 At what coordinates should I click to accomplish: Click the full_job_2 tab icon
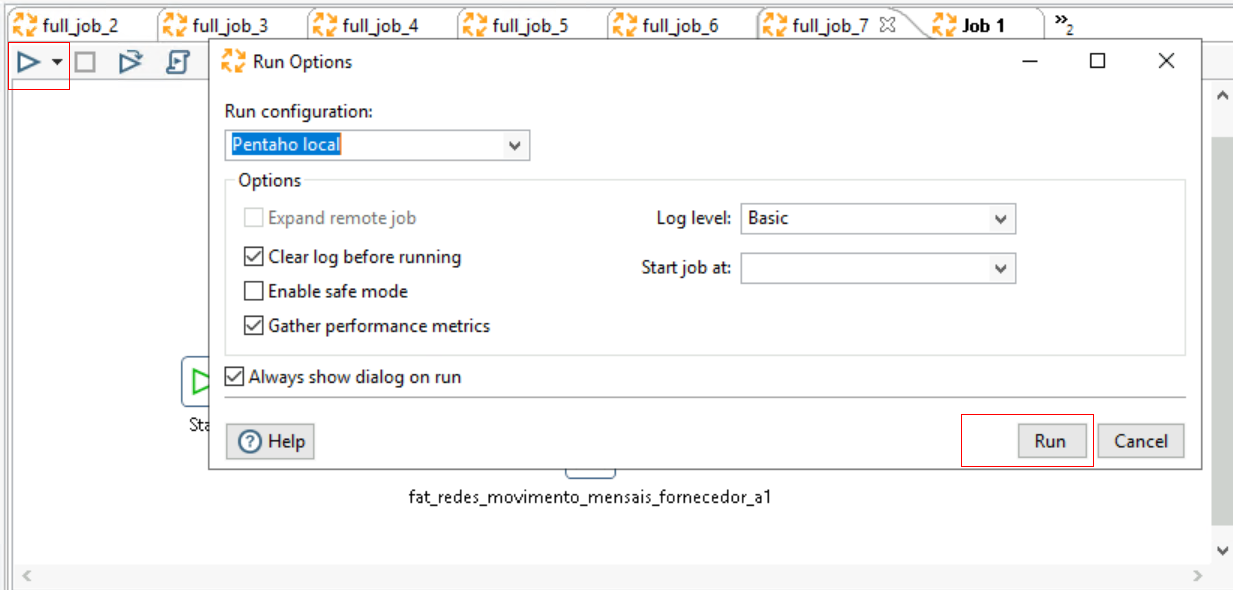[24, 25]
